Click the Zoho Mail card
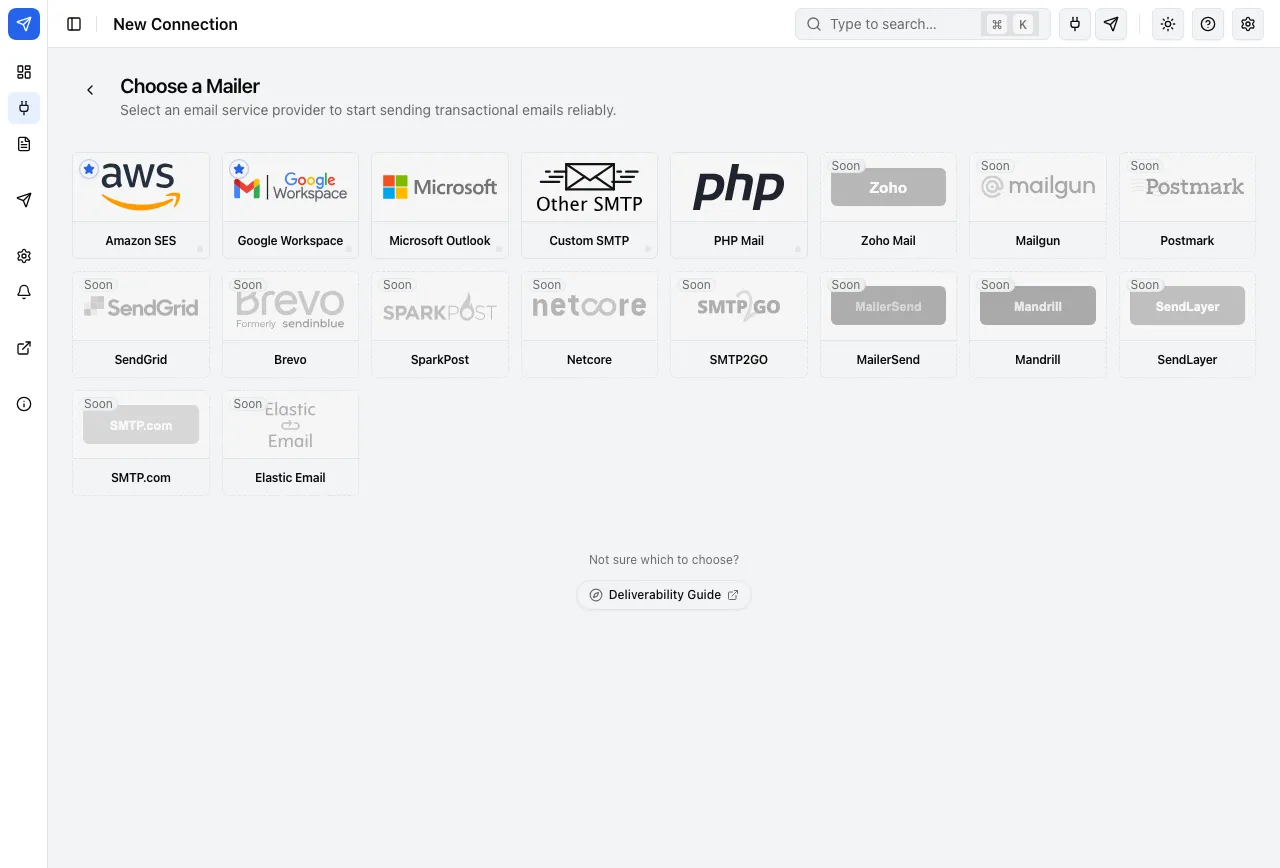1280x868 pixels. [x=888, y=205]
